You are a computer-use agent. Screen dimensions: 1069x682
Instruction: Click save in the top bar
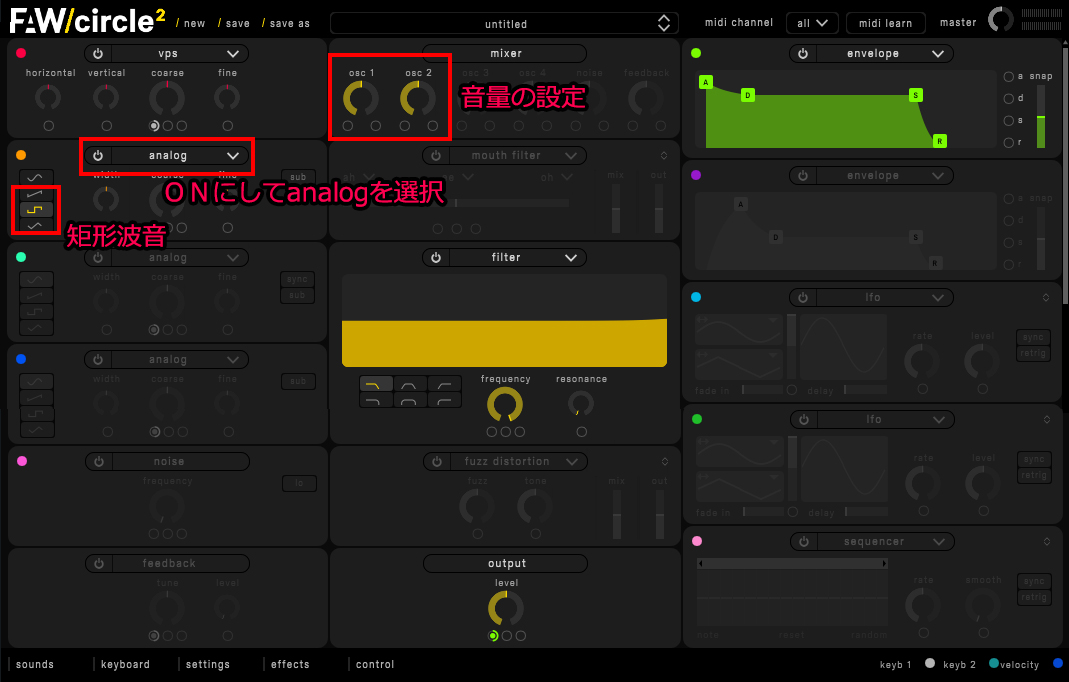[238, 23]
